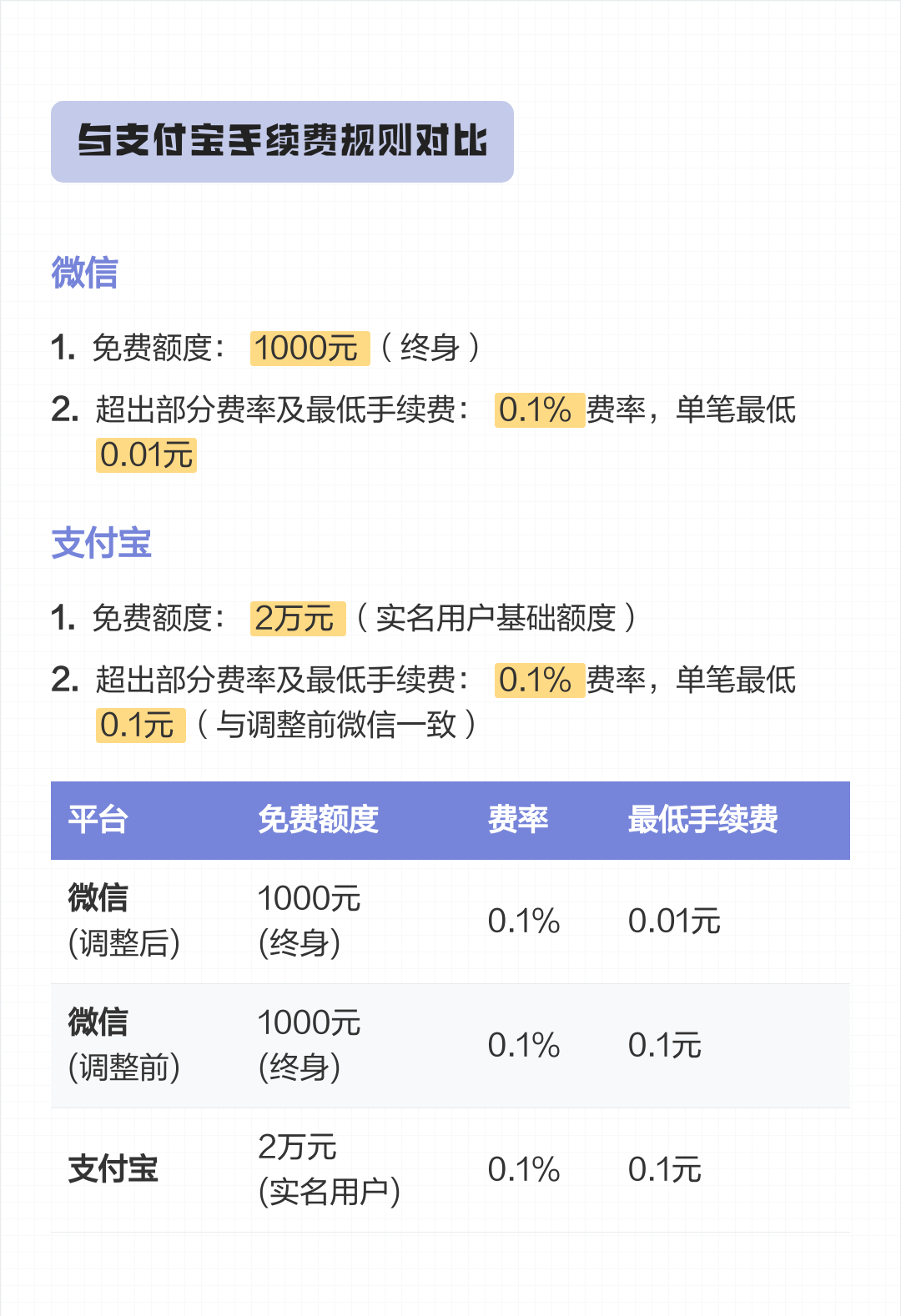Select the blue 支付宝 section heading
This screenshot has width=901, height=1316.
pyautogui.click(x=101, y=543)
